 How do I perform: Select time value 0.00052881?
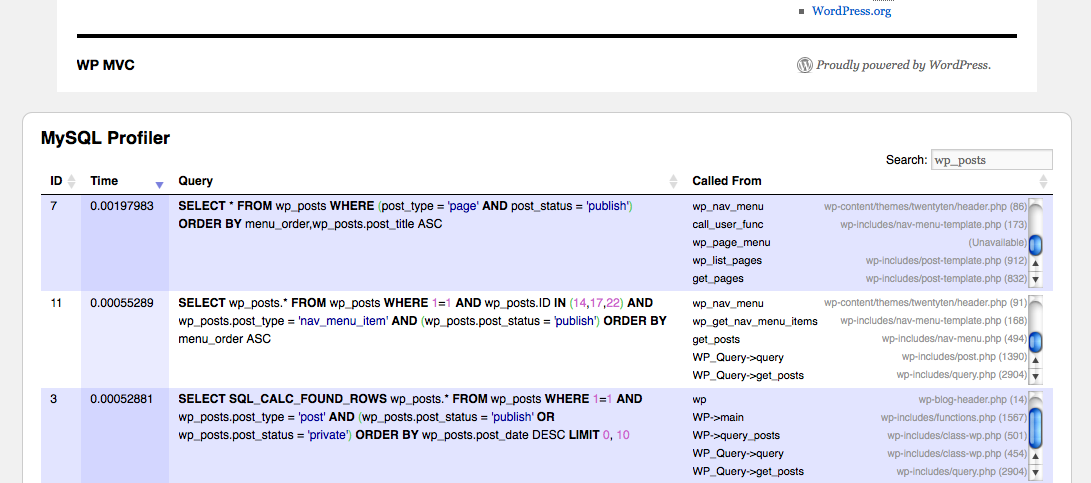pos(122,399)
